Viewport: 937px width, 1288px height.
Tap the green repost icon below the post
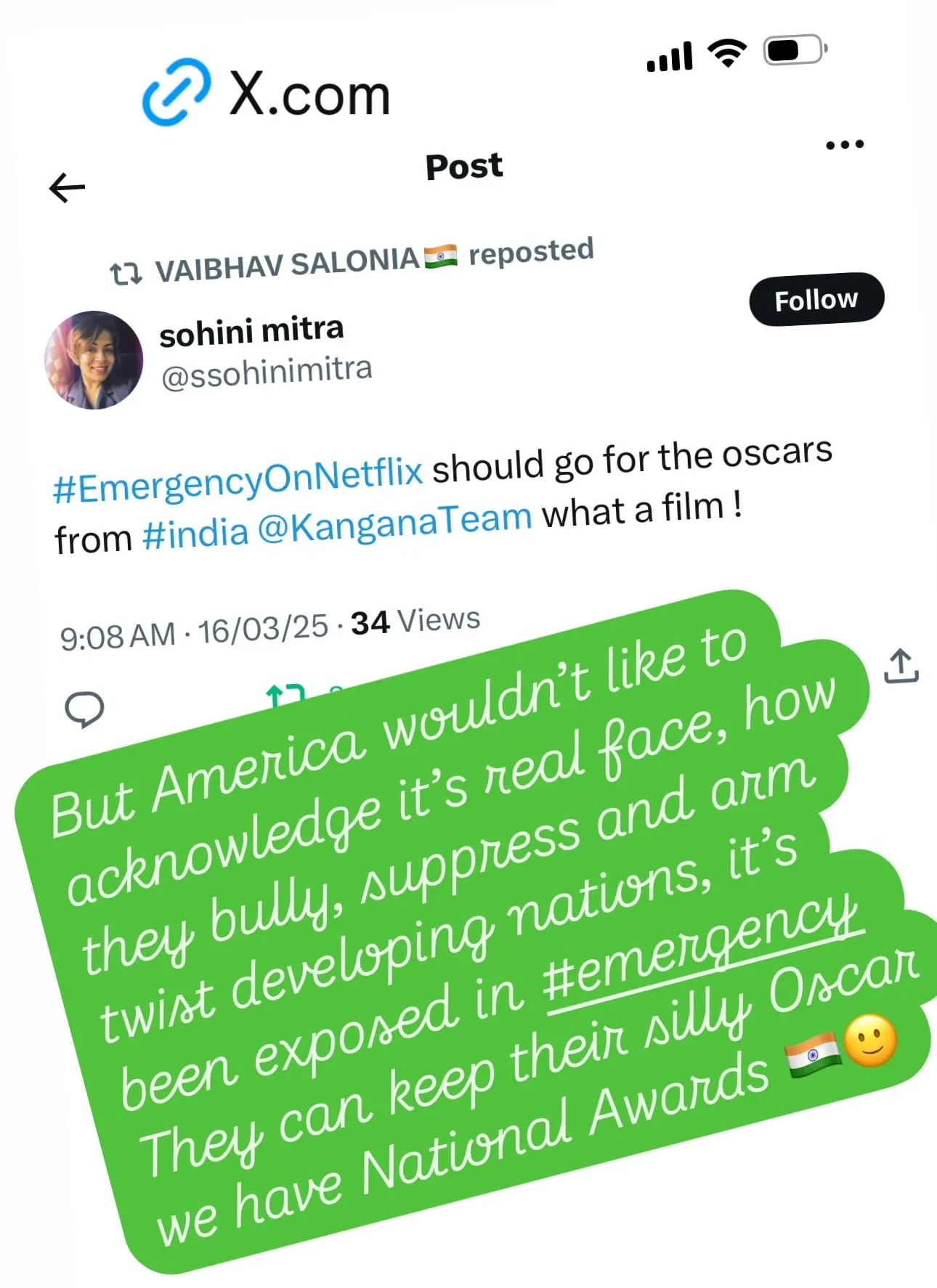pos(285,694)
